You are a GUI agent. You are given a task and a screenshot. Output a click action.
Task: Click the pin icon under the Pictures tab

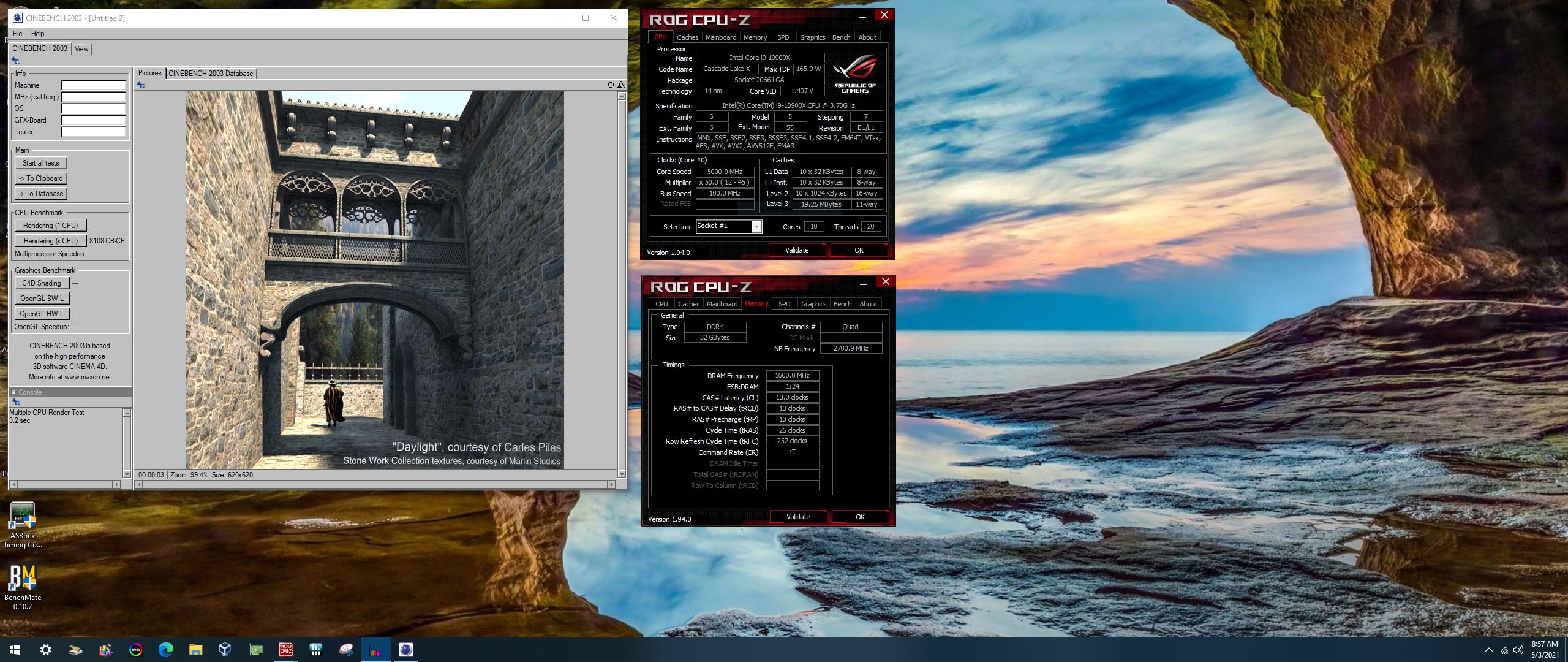[x=141, y=85]
